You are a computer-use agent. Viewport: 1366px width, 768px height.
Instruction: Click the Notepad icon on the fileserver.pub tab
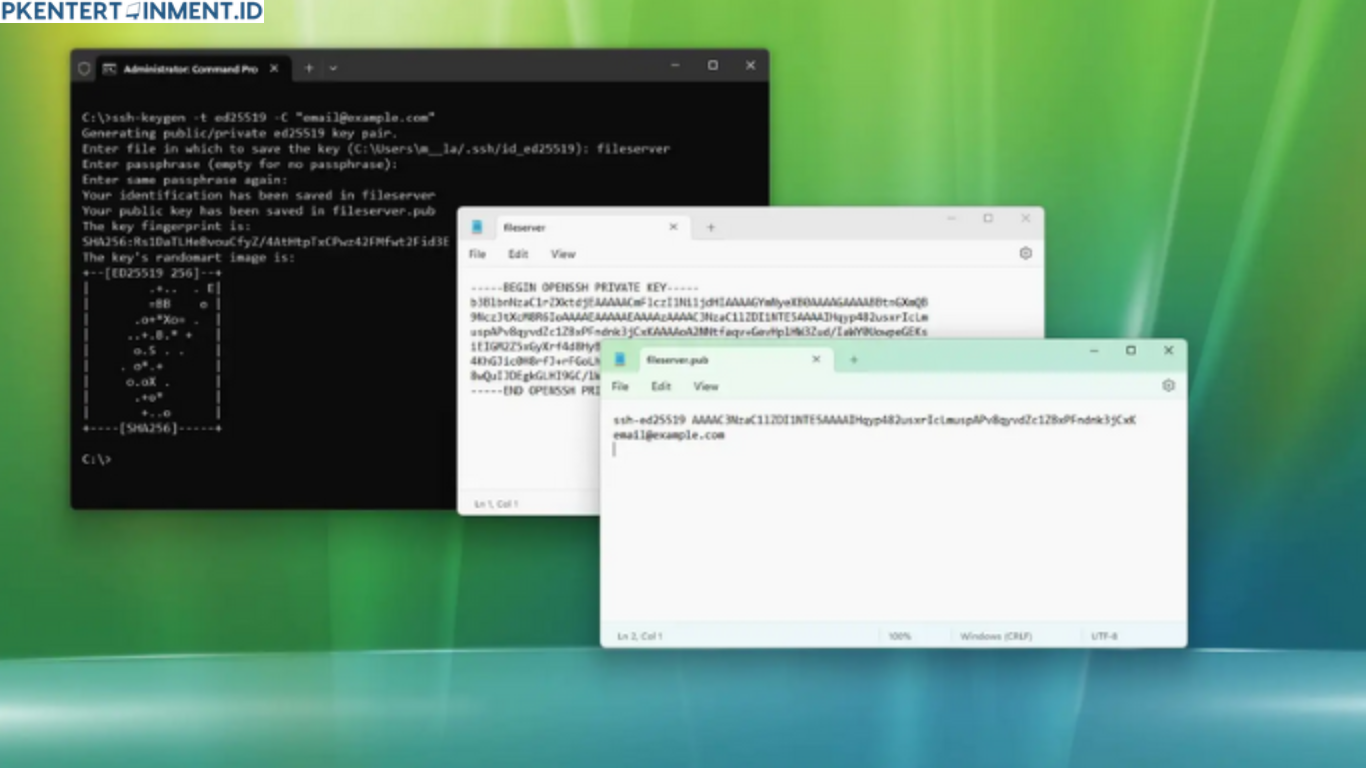[620, 359]
